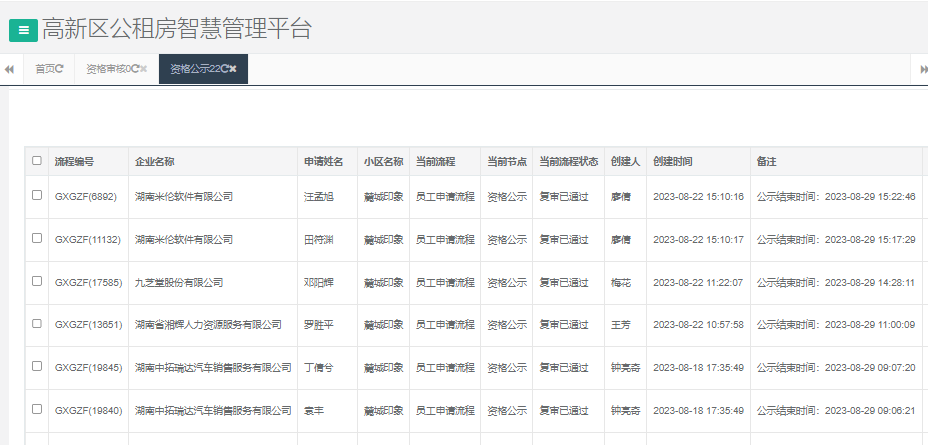928x445 pixels.
Task: Click remark 公示结束时间: 2023-08-29 15:17:29
Action: (x=836, y=240)
